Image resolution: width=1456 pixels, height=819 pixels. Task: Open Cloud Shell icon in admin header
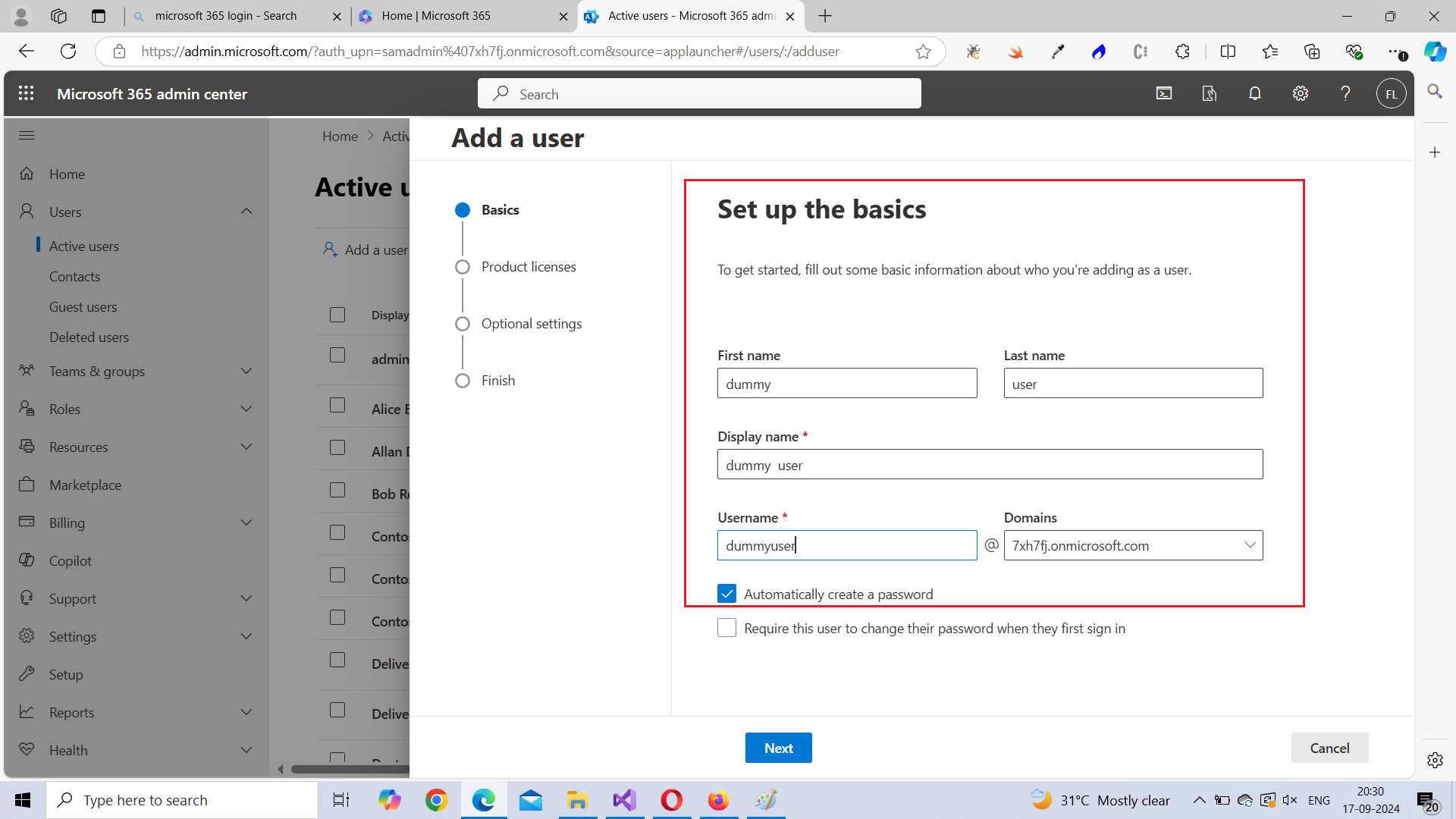[x=1164, y=93]
